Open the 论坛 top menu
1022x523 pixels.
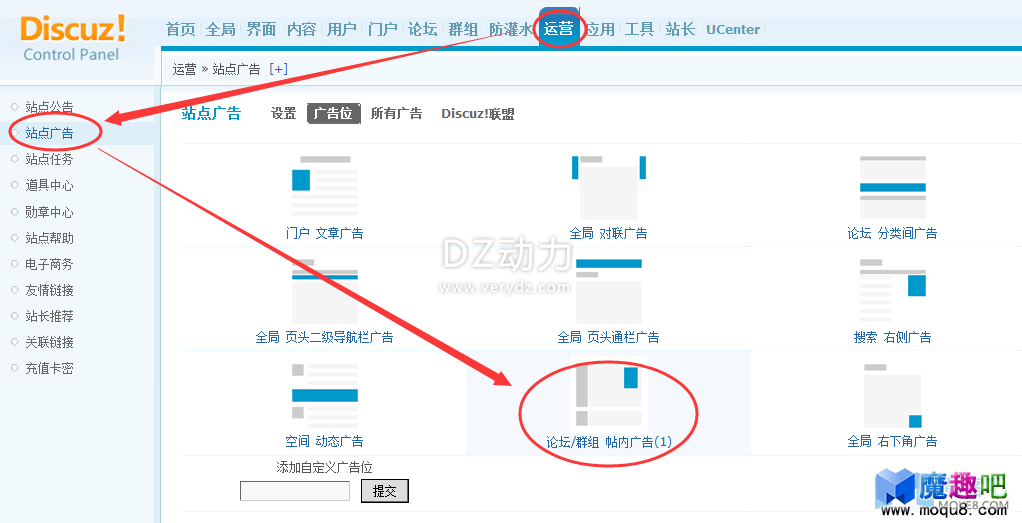coord(422,29)
